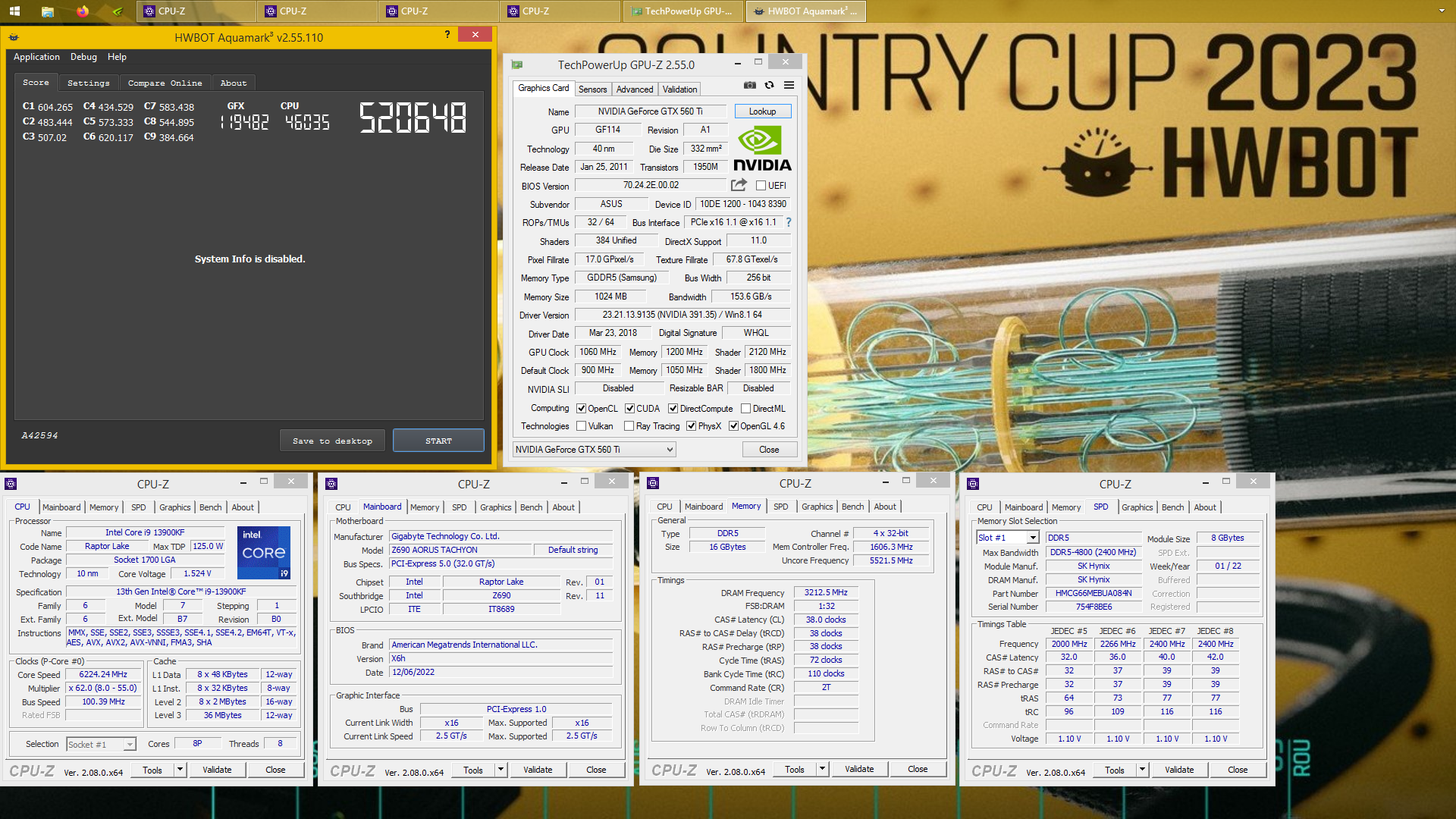
Task: Click the GPU-Z Lookup button
Action: (762, 111)
